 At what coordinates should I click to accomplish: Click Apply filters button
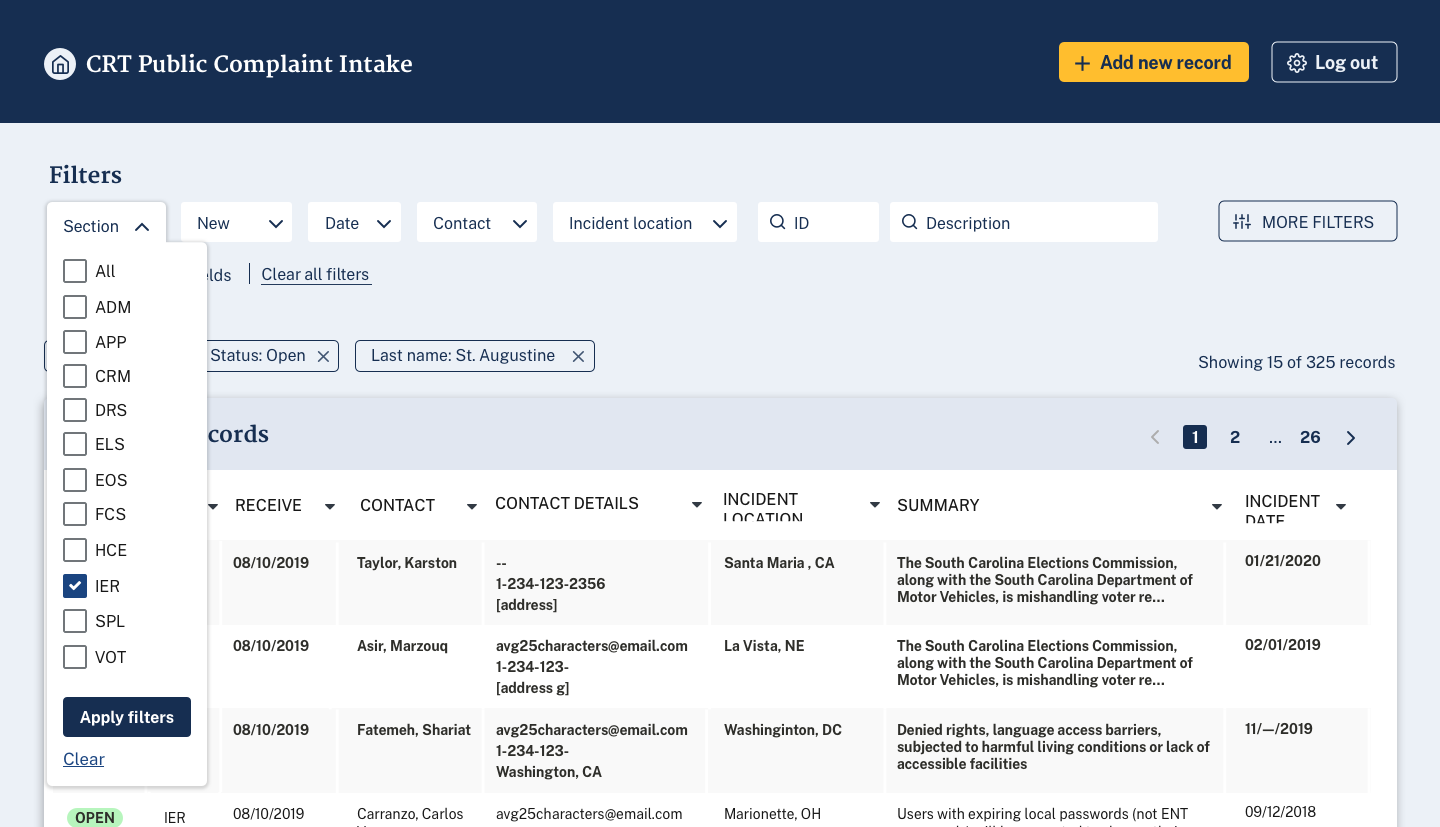tap(127, 717)
